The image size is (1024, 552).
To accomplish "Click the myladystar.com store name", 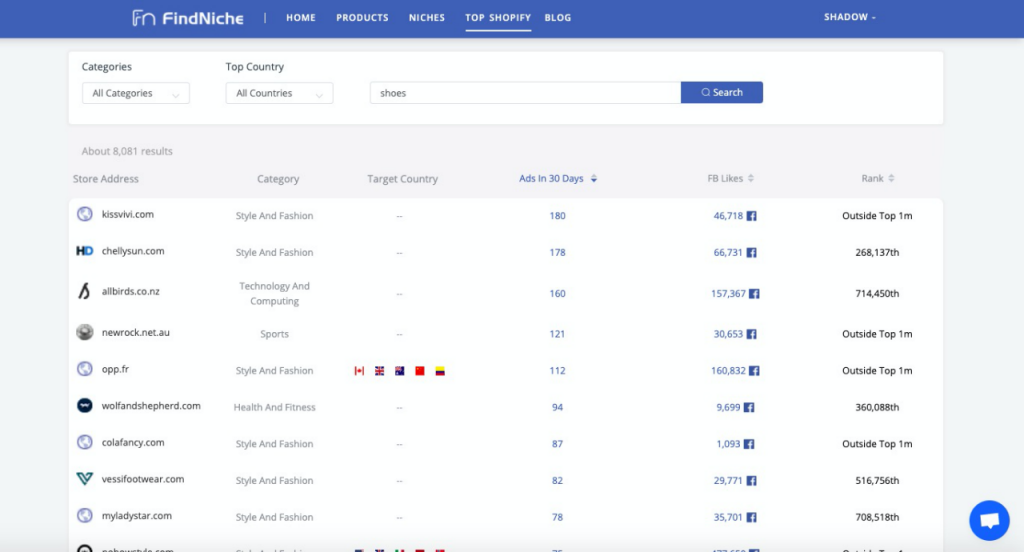I will [x=137, y=515].
